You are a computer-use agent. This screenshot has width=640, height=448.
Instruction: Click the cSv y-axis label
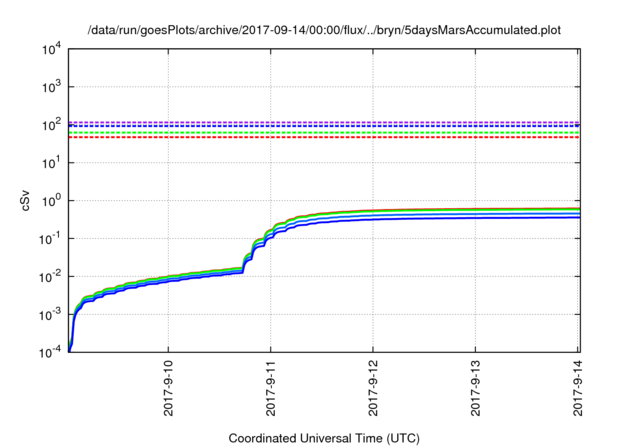[25, 201]
